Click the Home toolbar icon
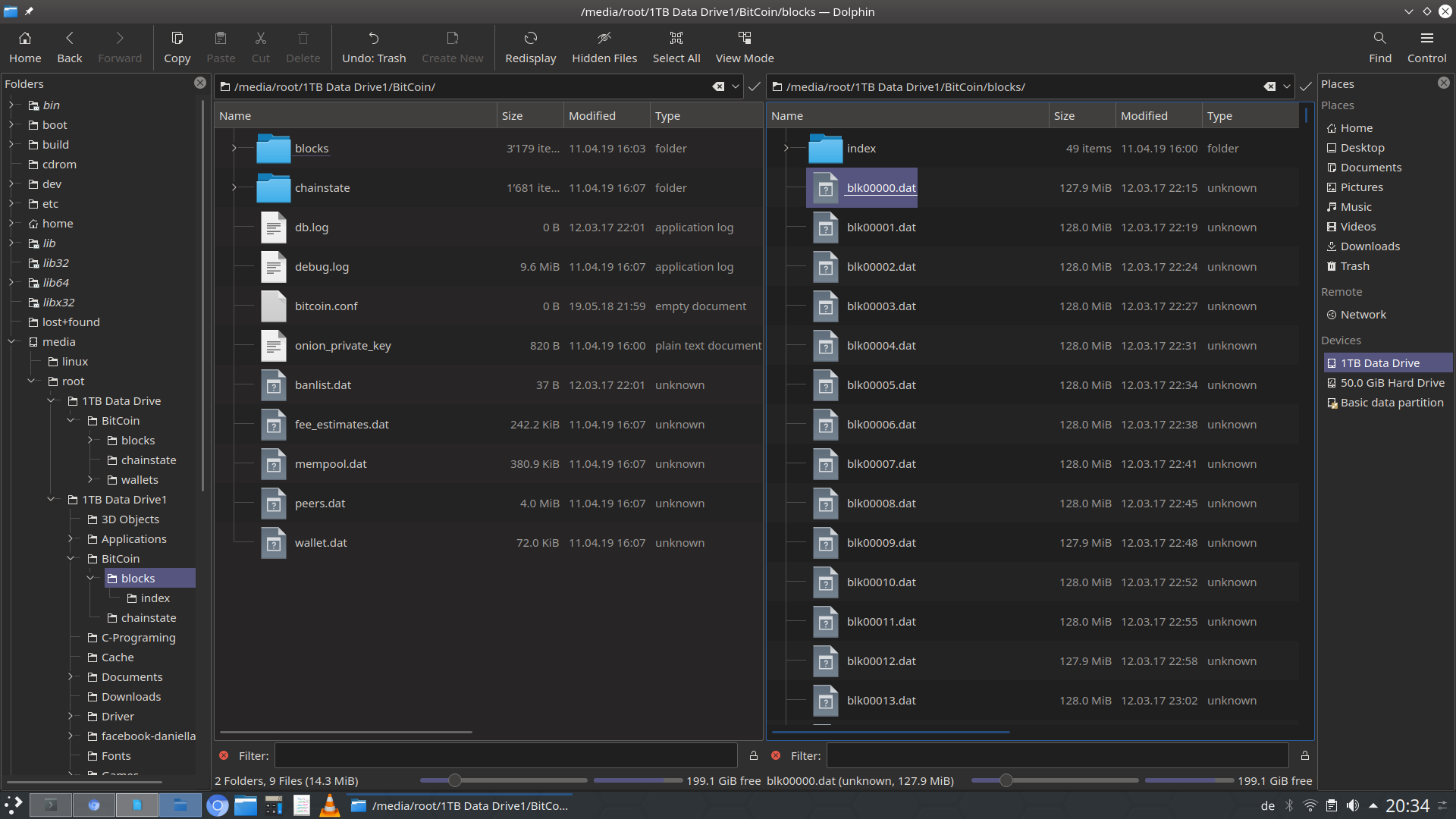 25,47
